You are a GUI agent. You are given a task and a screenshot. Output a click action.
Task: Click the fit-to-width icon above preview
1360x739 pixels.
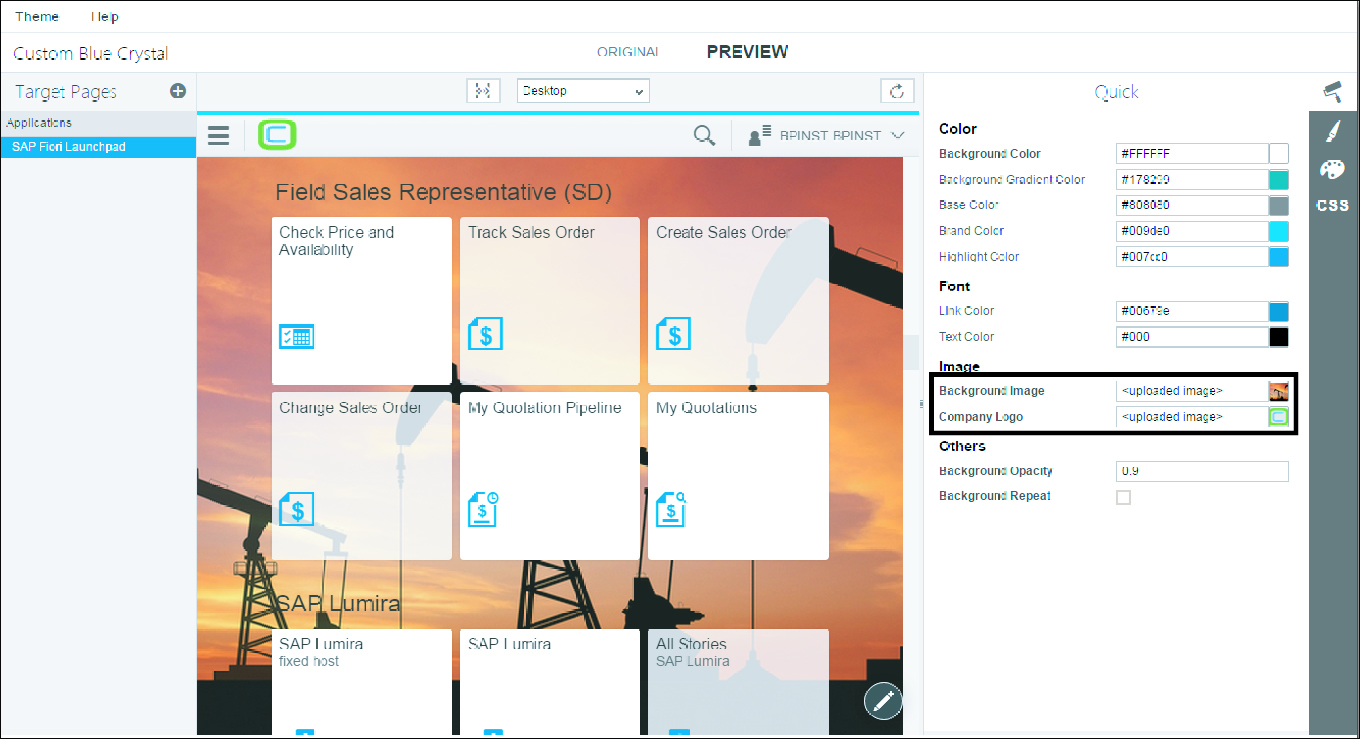(483, 91)
